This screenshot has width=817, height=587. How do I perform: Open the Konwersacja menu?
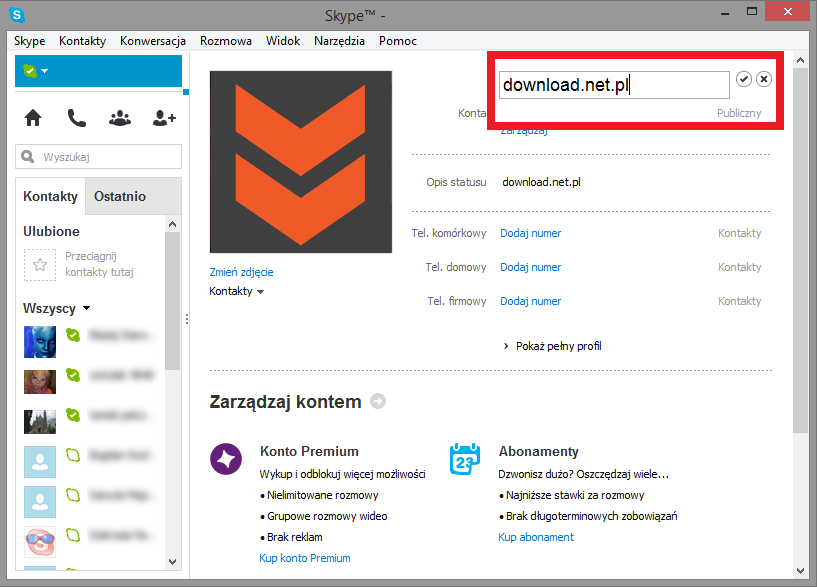[x=153, y=41]
